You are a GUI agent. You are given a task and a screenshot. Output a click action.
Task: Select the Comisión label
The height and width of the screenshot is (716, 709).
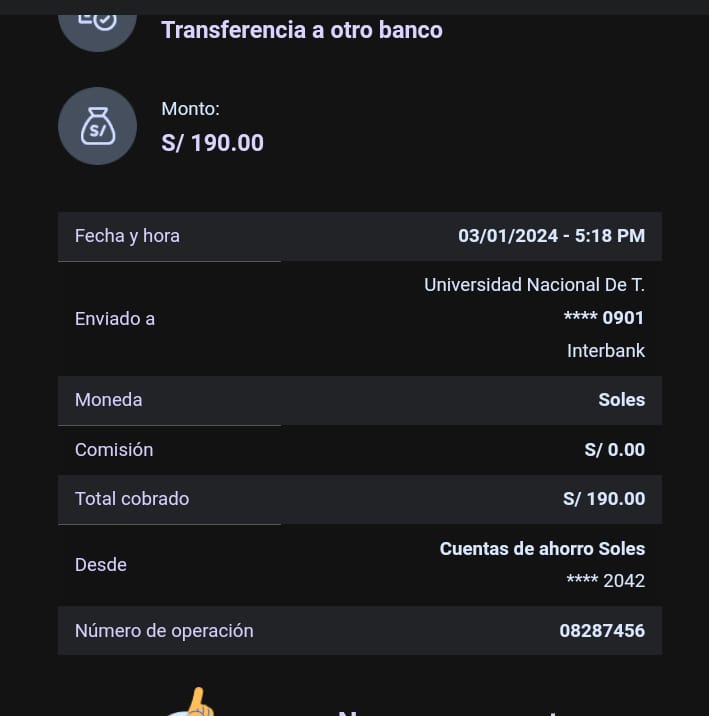point(114,450)
